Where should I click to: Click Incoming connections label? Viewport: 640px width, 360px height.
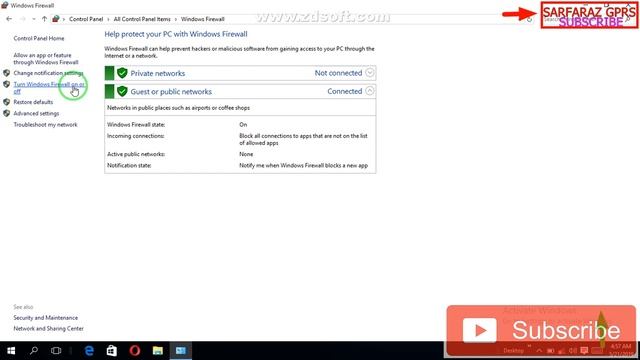tap(136, 136)
